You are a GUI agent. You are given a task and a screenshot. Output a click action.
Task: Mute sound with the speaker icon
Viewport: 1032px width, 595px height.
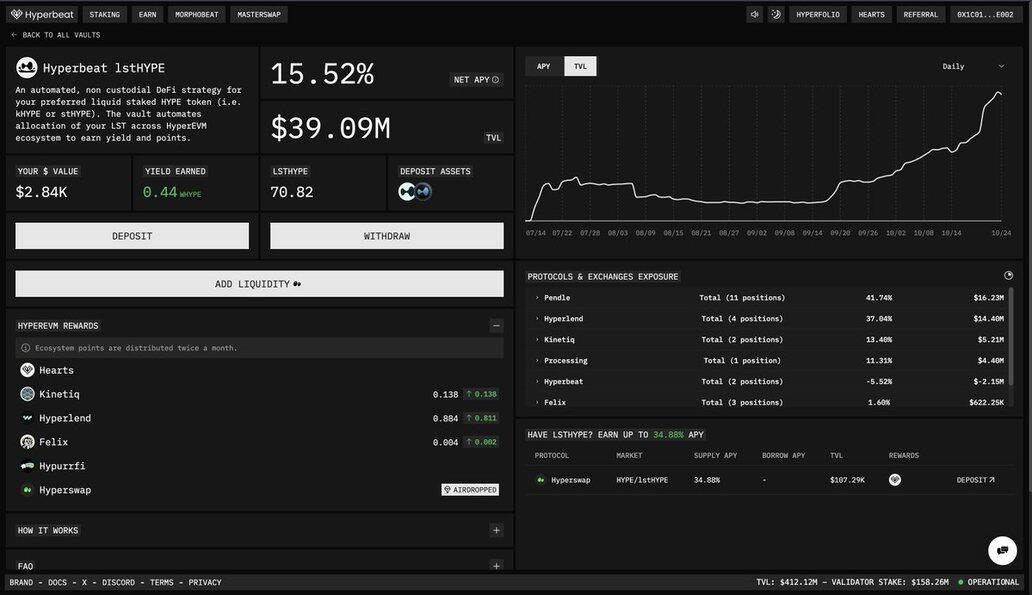point(754,15)
